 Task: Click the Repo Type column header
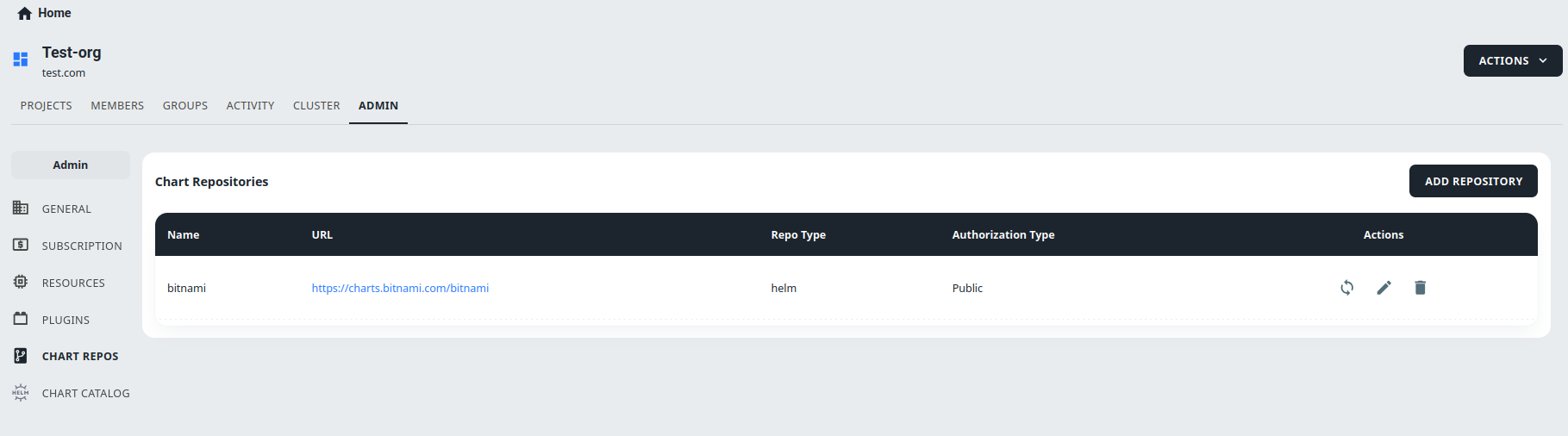798,234
